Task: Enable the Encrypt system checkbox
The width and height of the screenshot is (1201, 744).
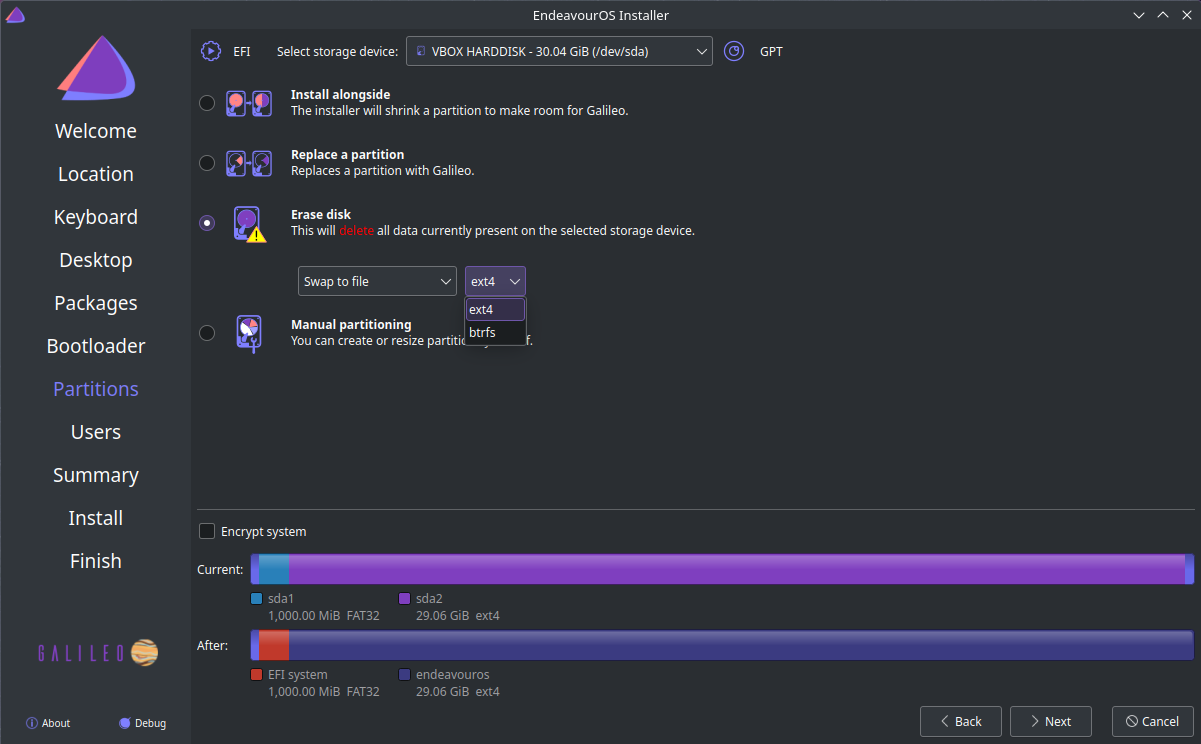Action: point(207,531)
